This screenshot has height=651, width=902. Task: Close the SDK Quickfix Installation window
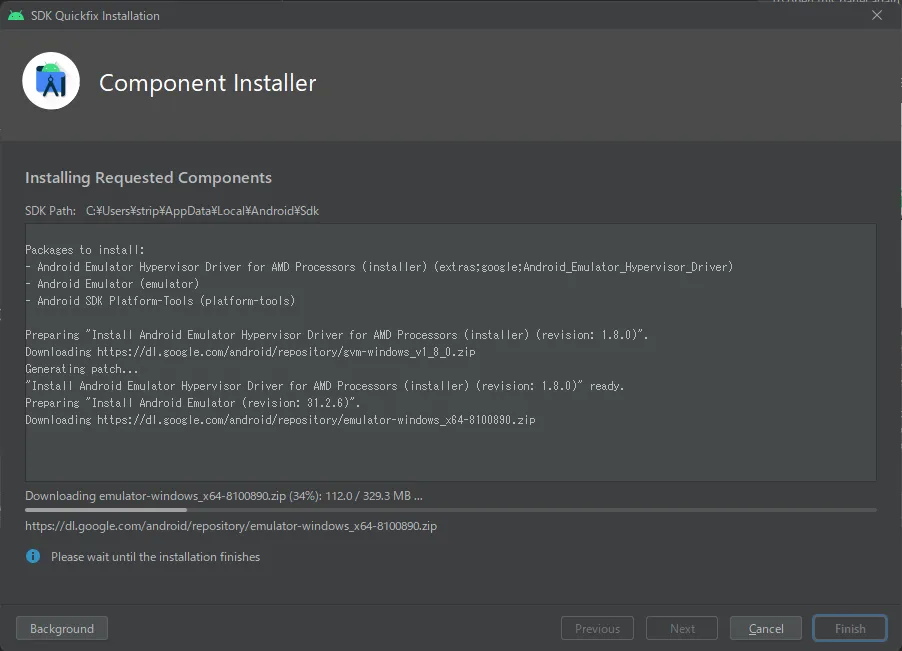coord(877,15)
